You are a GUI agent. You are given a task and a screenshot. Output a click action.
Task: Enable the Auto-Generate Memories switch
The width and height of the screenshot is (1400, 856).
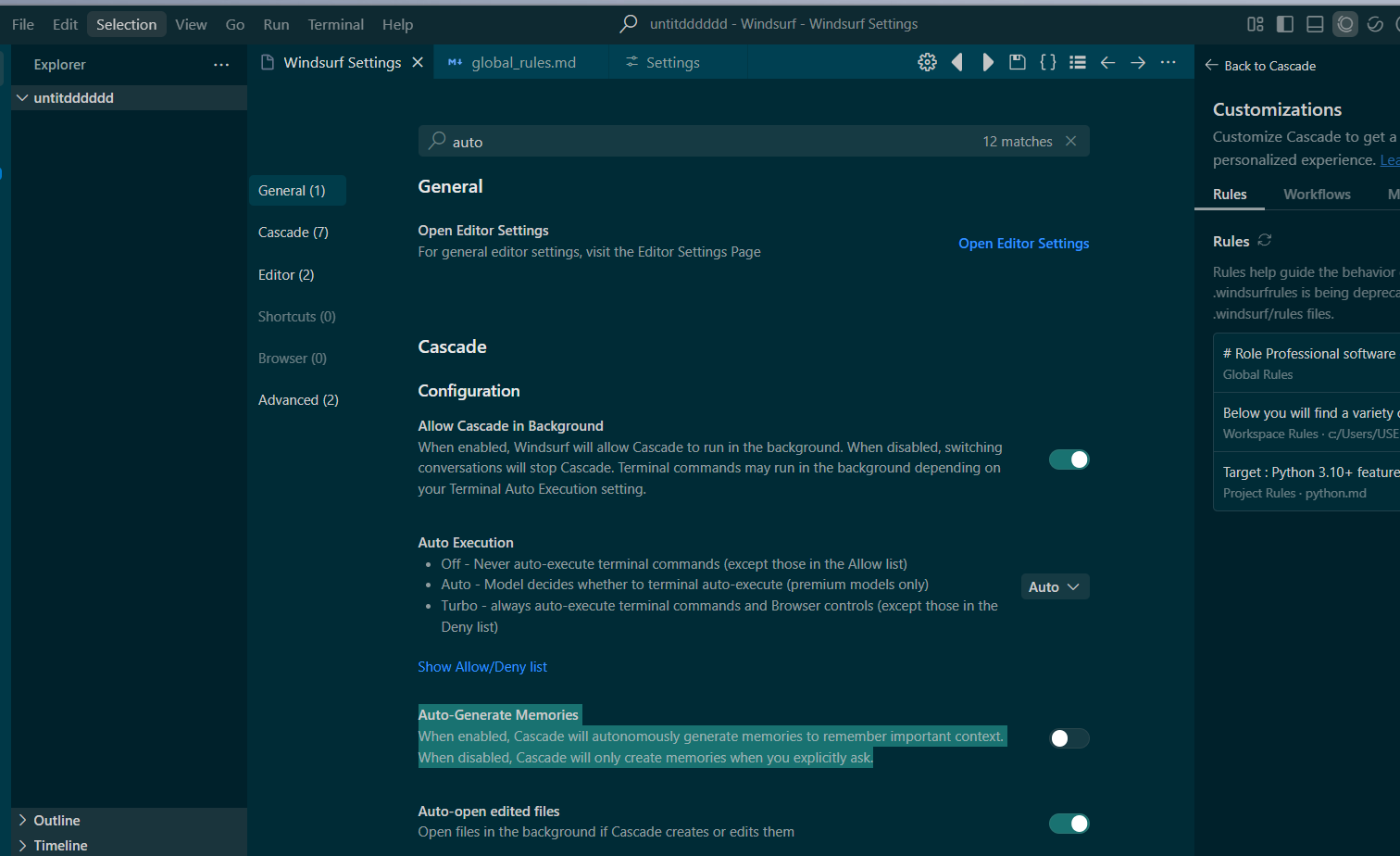tap(1069, 738)
